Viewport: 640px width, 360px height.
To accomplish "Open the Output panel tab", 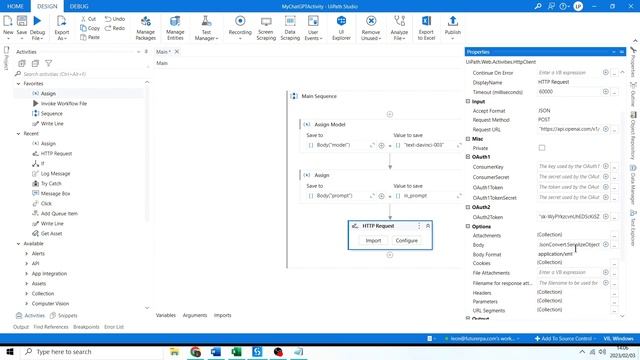I will click(x=21, y=327).
